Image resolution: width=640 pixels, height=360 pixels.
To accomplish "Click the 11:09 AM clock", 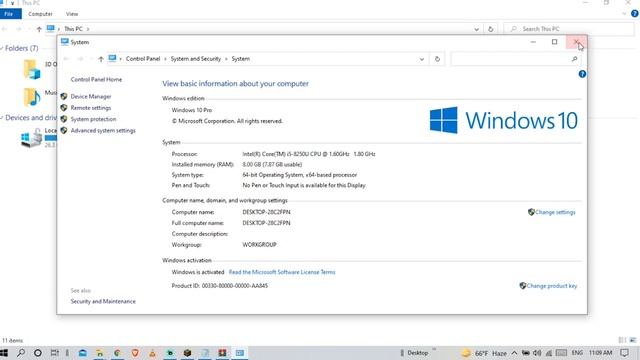I will (600, 353).
